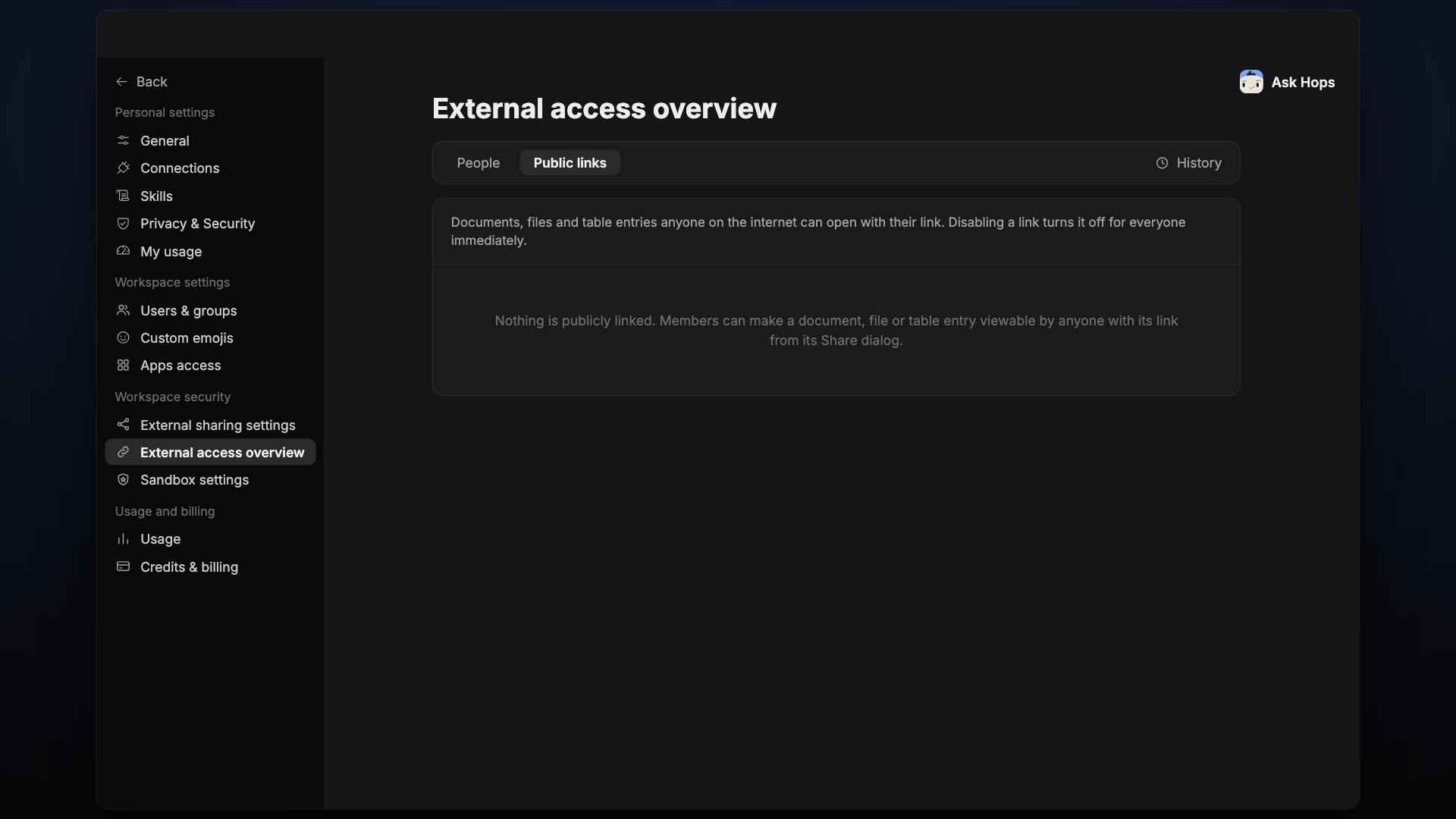
Task: Select the Public links tab
Action: (x=570, y=163)
